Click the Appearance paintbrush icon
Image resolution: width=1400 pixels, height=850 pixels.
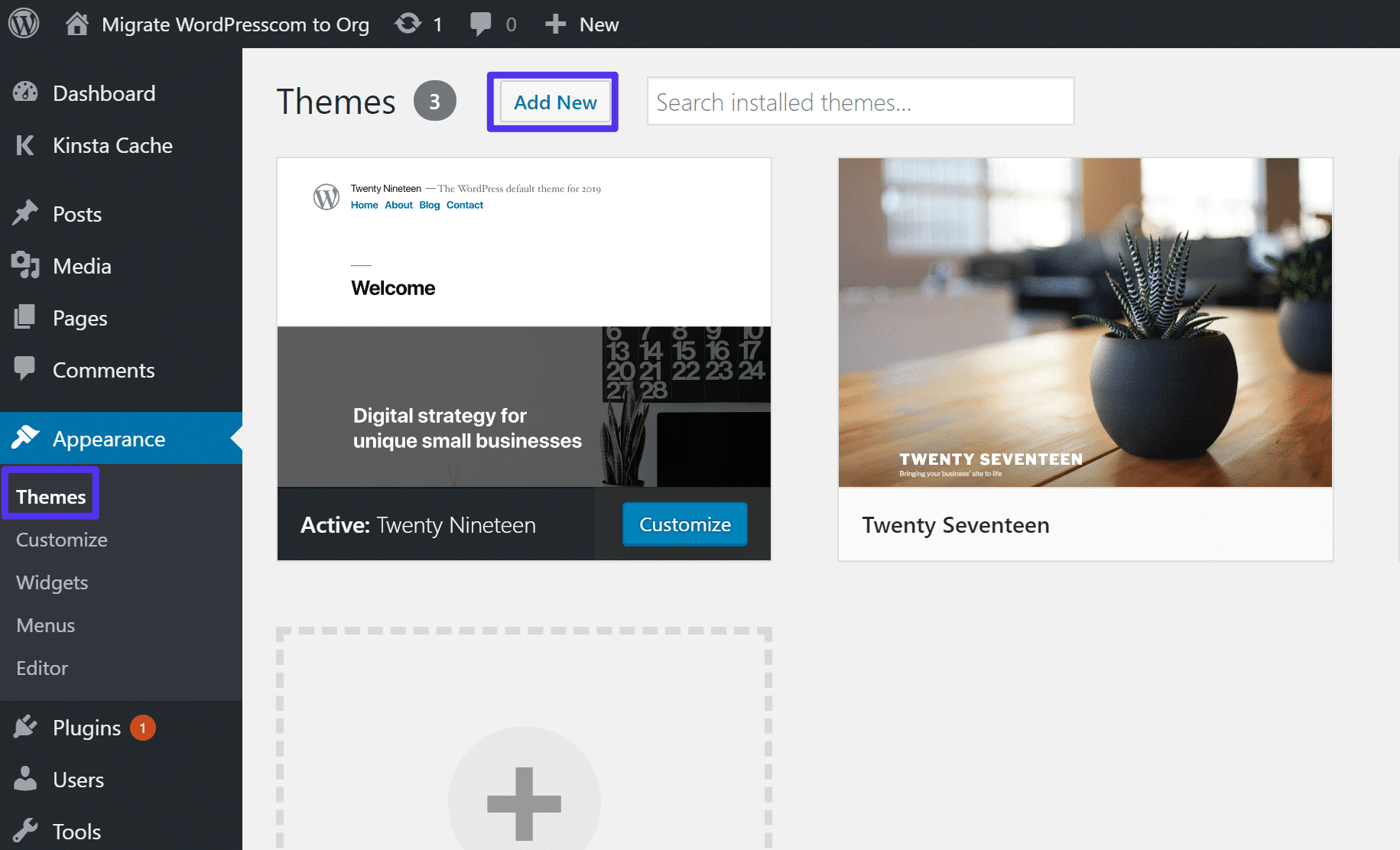point(25,438)
